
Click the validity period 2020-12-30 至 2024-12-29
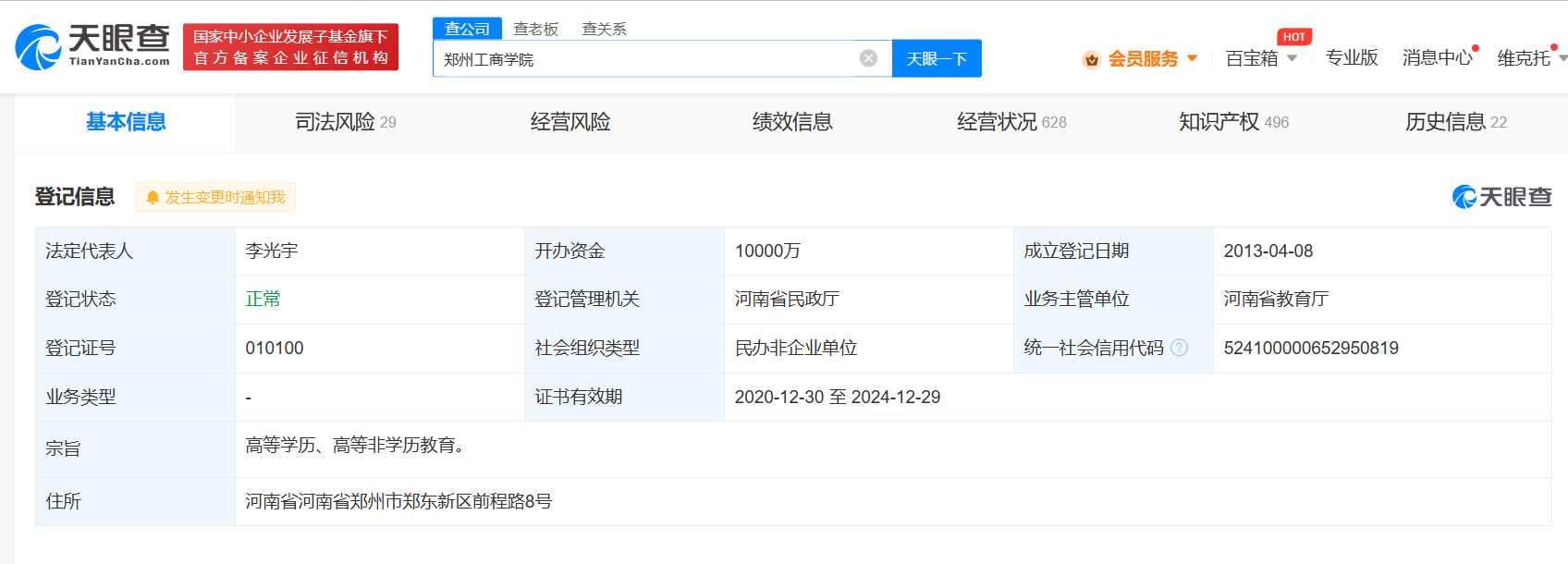pyautogui.click(x=838, y=397)
